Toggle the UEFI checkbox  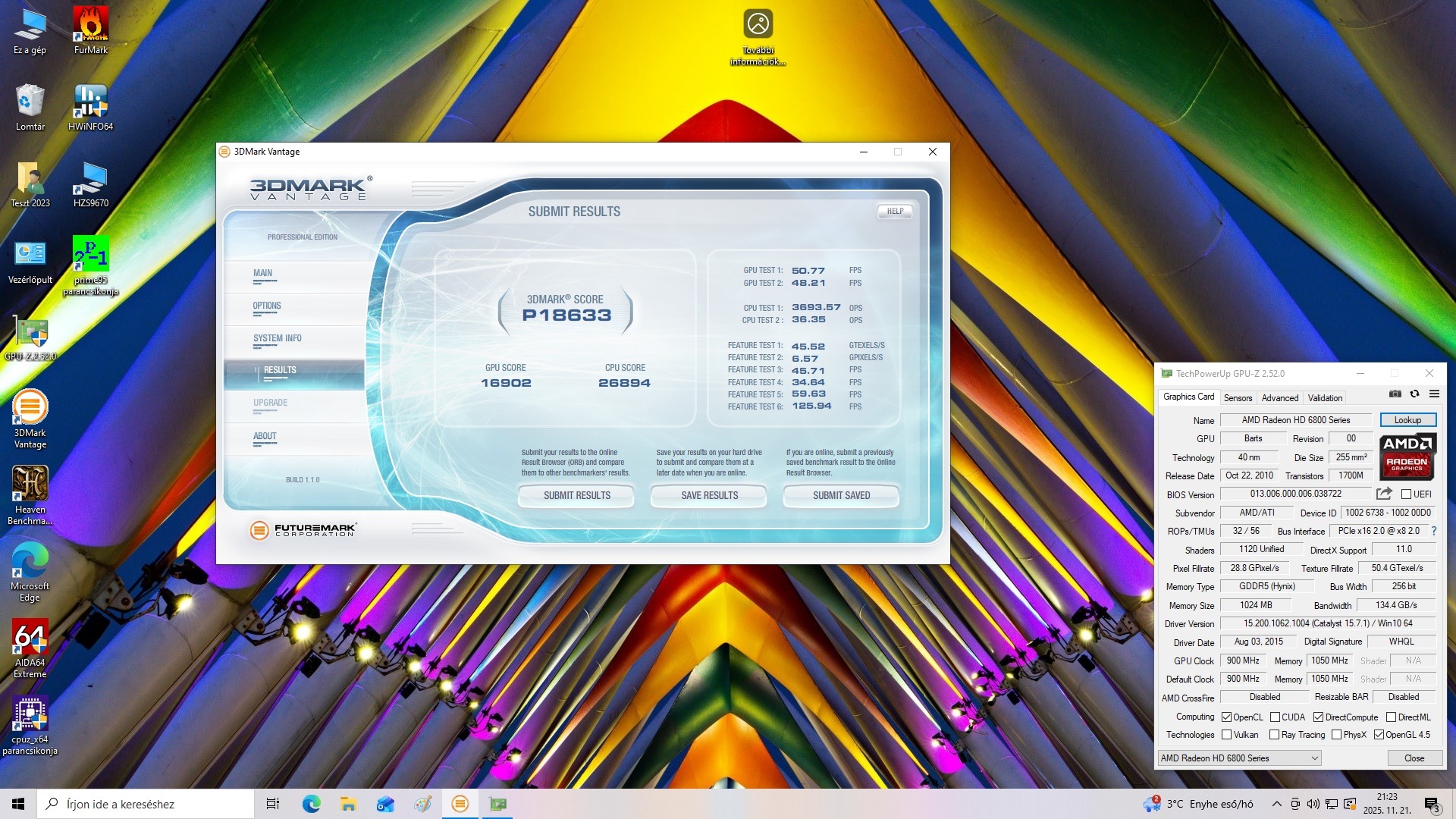tap(1406, 494)
